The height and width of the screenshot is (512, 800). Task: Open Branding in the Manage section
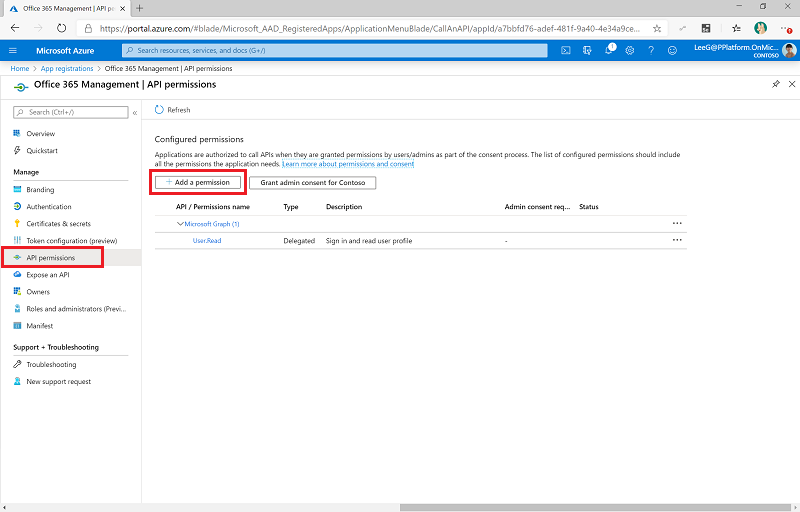(x=40, y=190)
